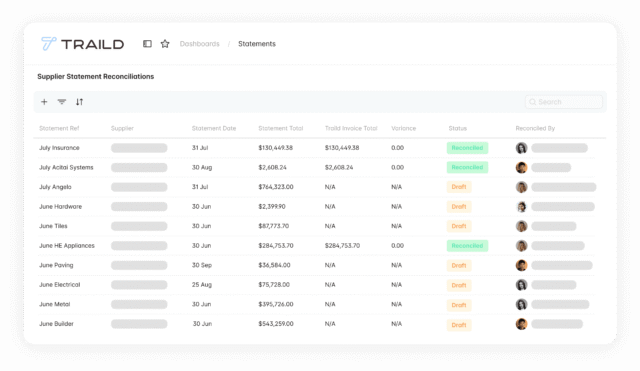The width and height of the screenshot is (640, 371).
Task: Click reconciler avatar in June Metal row
Action: pyautogui.click(x=521, y=304)
